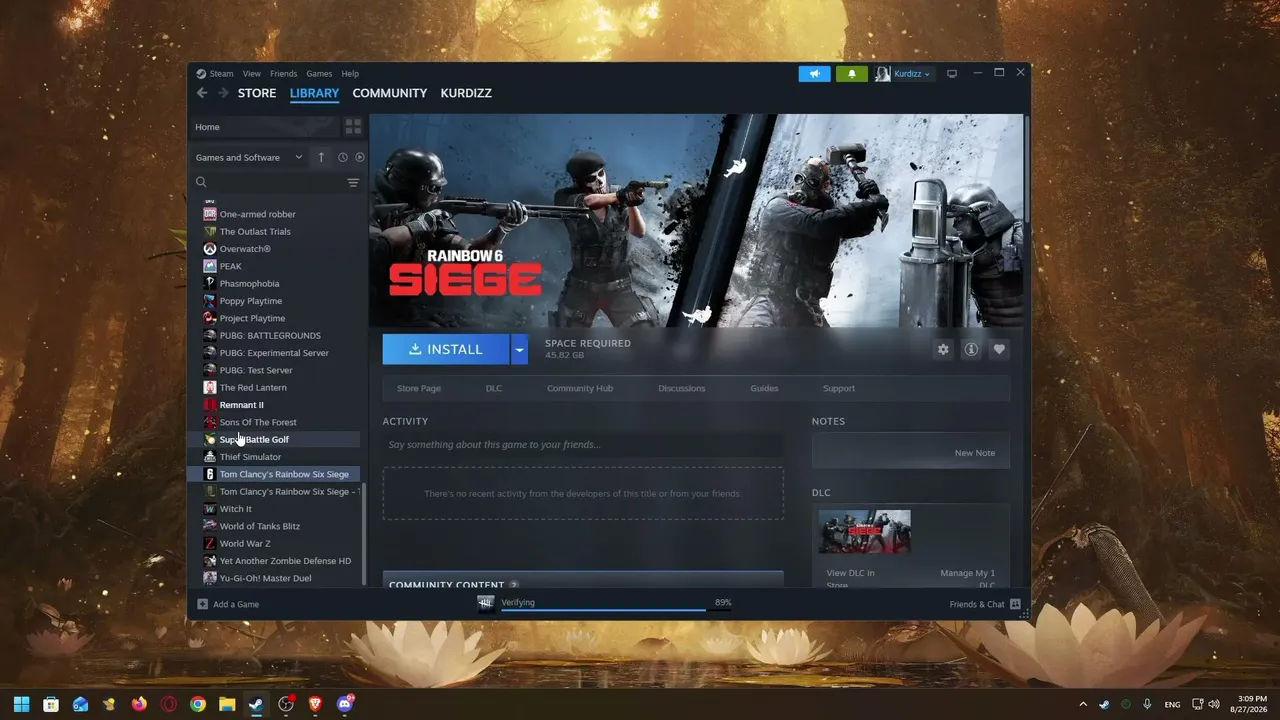Viewport: 1280px width, 720px height.
Task: Toggle the ready-to-play filter icon
Action: (x=360, y=157)
